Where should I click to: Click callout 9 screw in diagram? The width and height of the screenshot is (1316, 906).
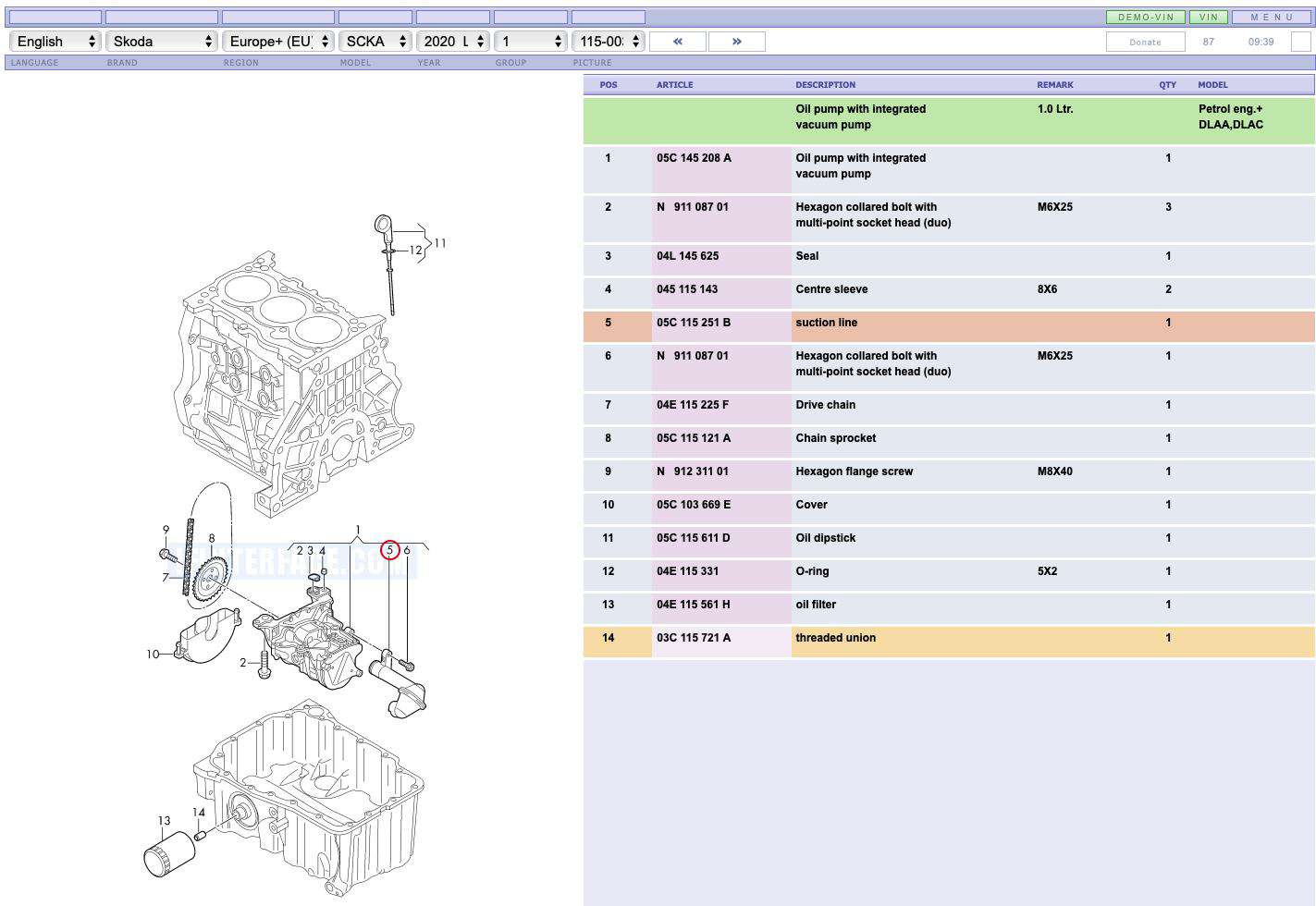[x=166, y=531]
